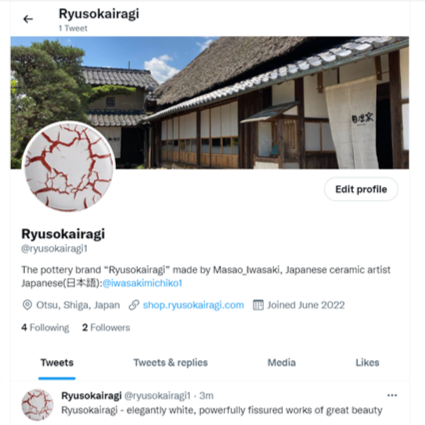Open the Media tab
Viewport: 425px width, 425px height.
[x=282, y=363]
